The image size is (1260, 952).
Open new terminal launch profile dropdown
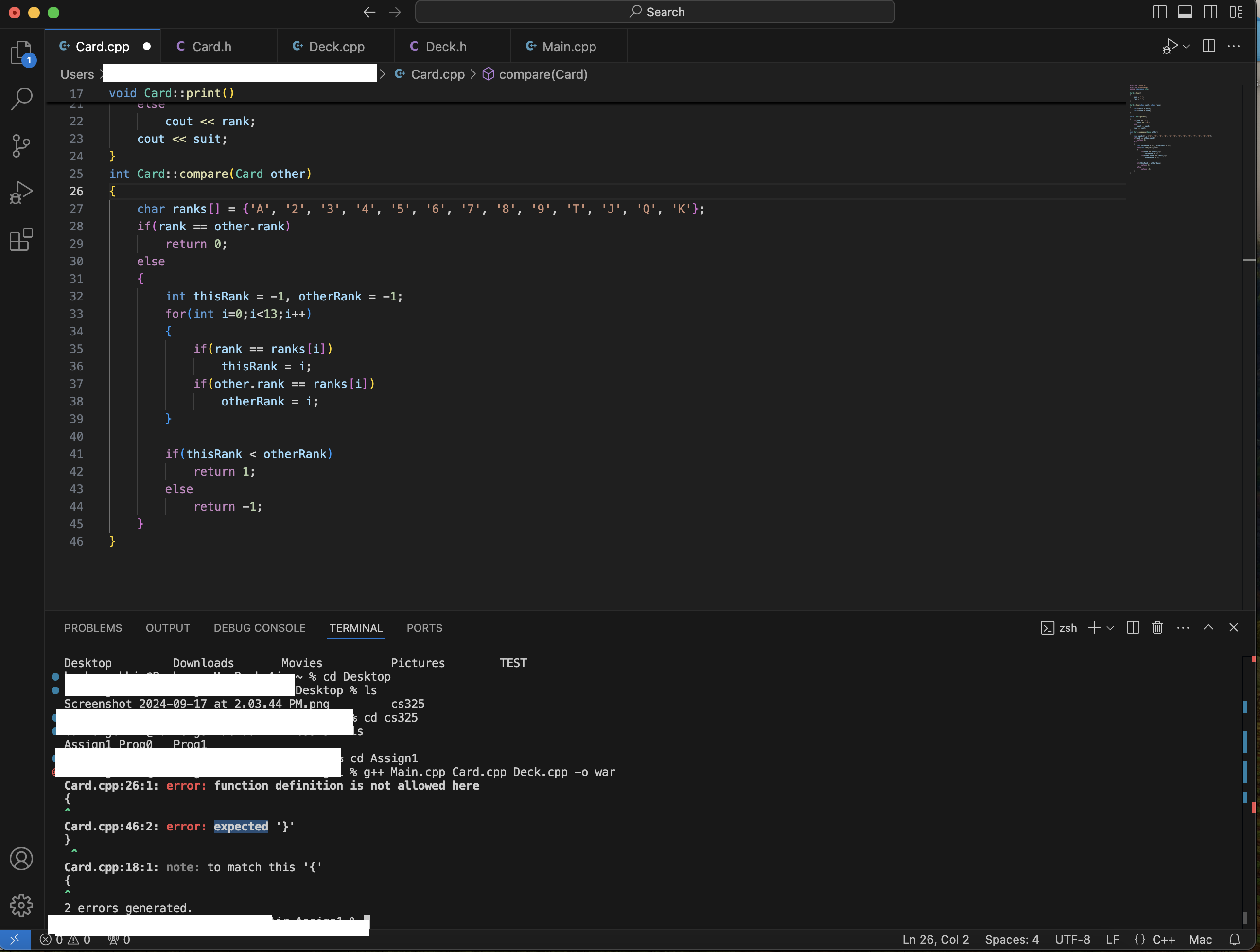[x=1110, y=628]
